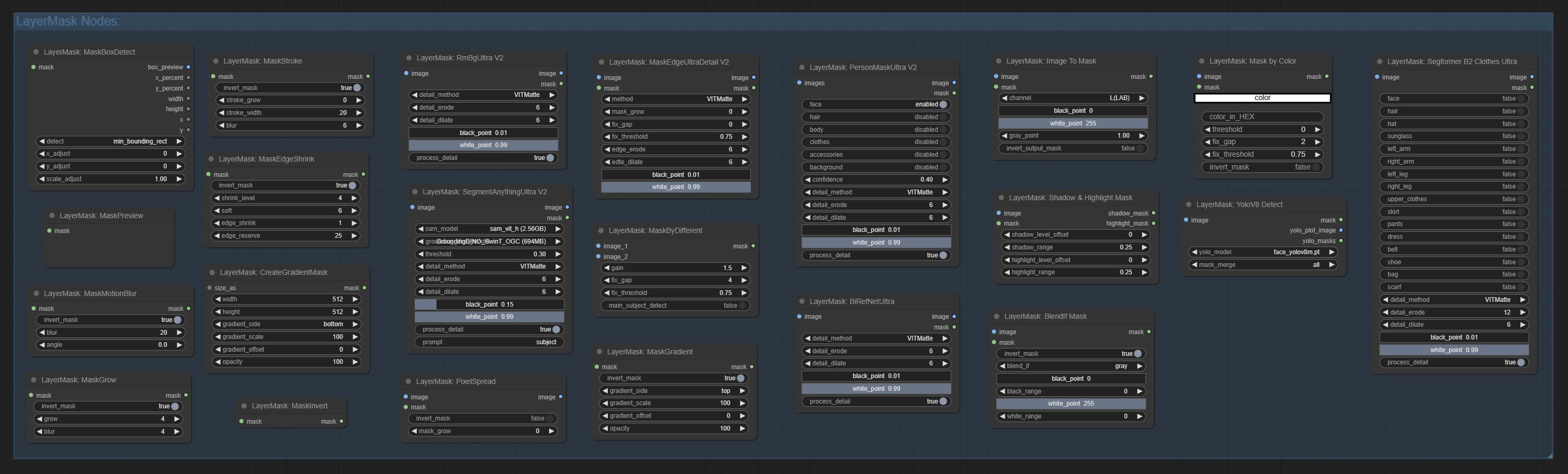Edit the prompt field showing subject

[x=489, y=342]
